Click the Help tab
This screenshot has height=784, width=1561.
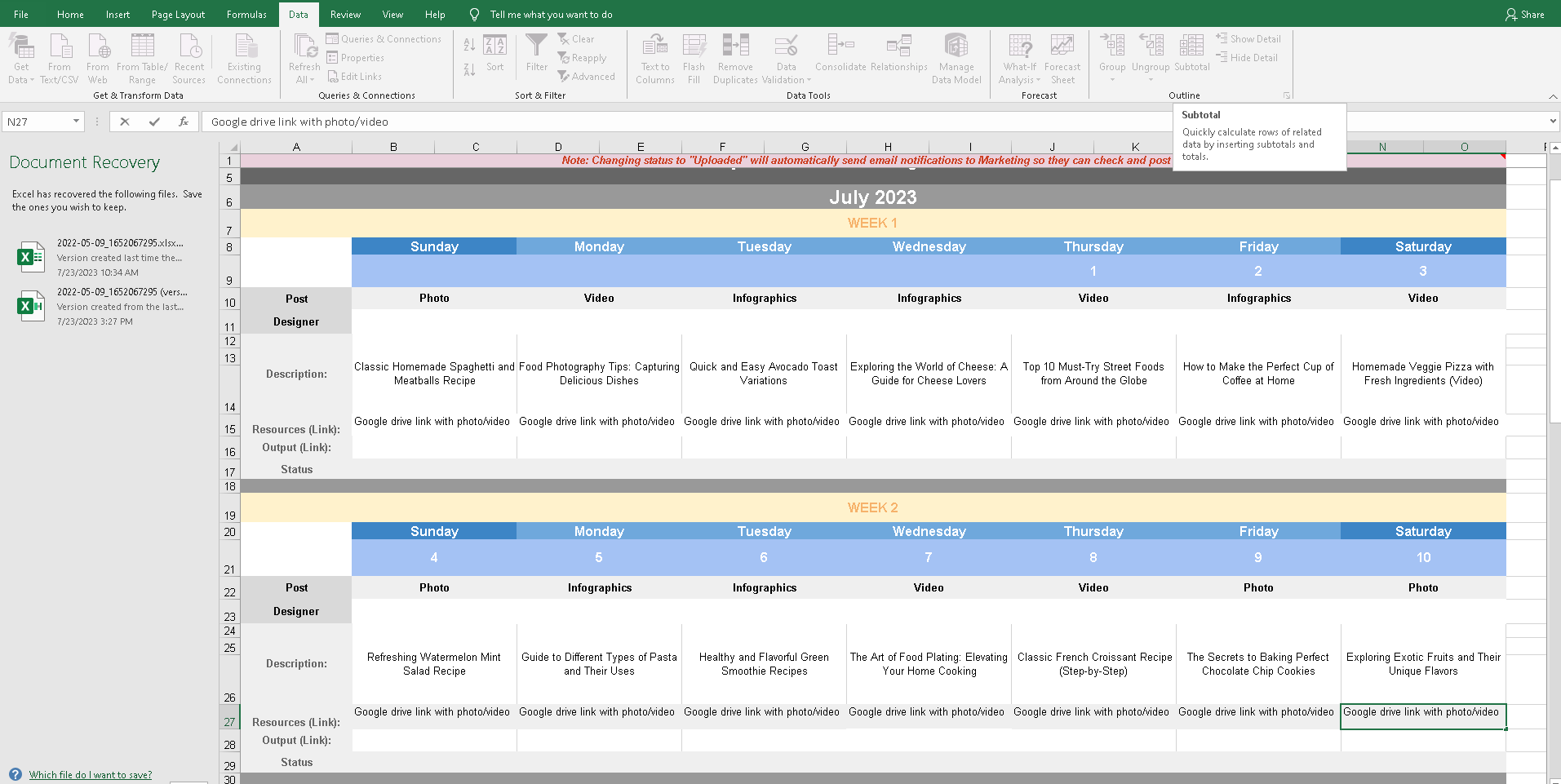(x=435, y=14)
